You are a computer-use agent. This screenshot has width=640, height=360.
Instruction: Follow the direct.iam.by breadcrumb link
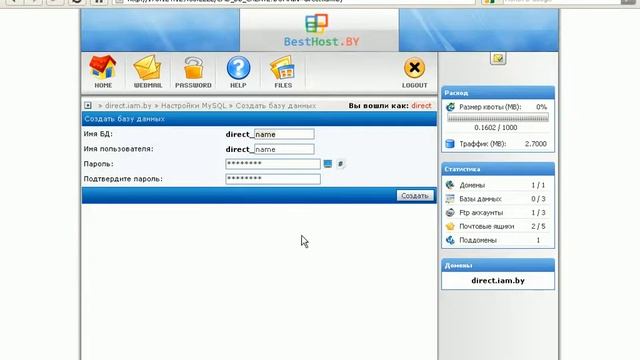pos(128,105)
